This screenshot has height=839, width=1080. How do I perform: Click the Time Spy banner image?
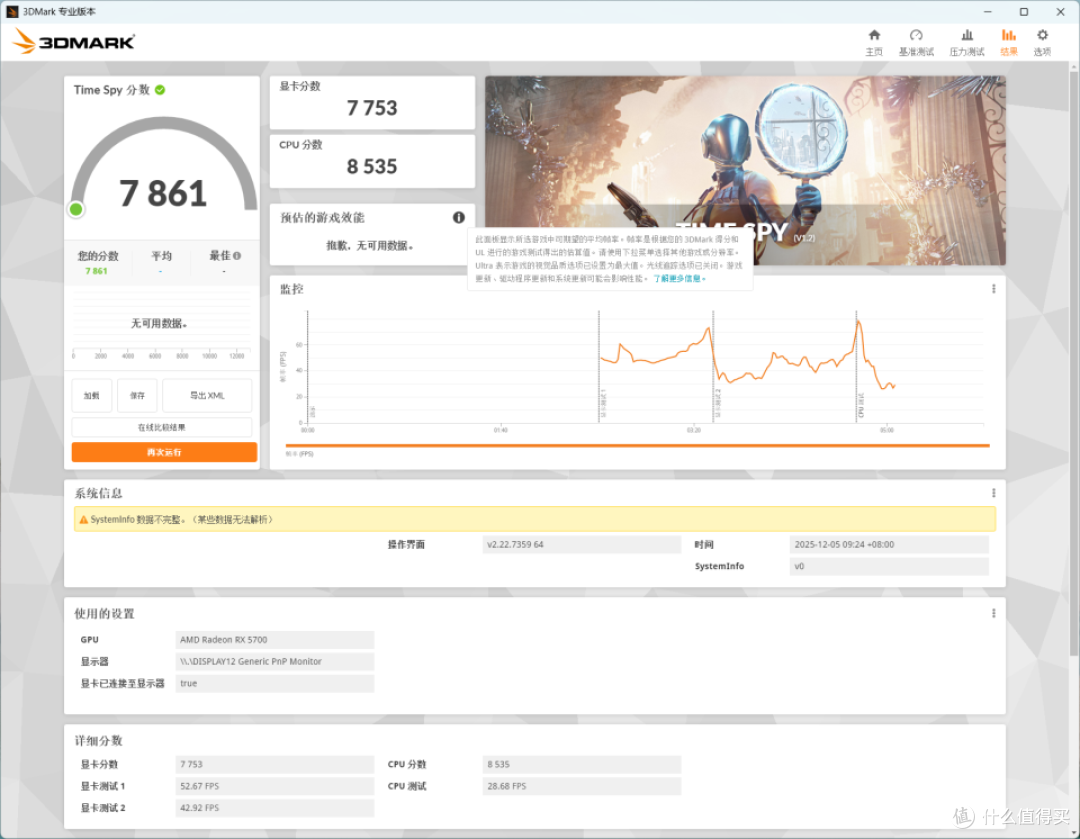745,170
